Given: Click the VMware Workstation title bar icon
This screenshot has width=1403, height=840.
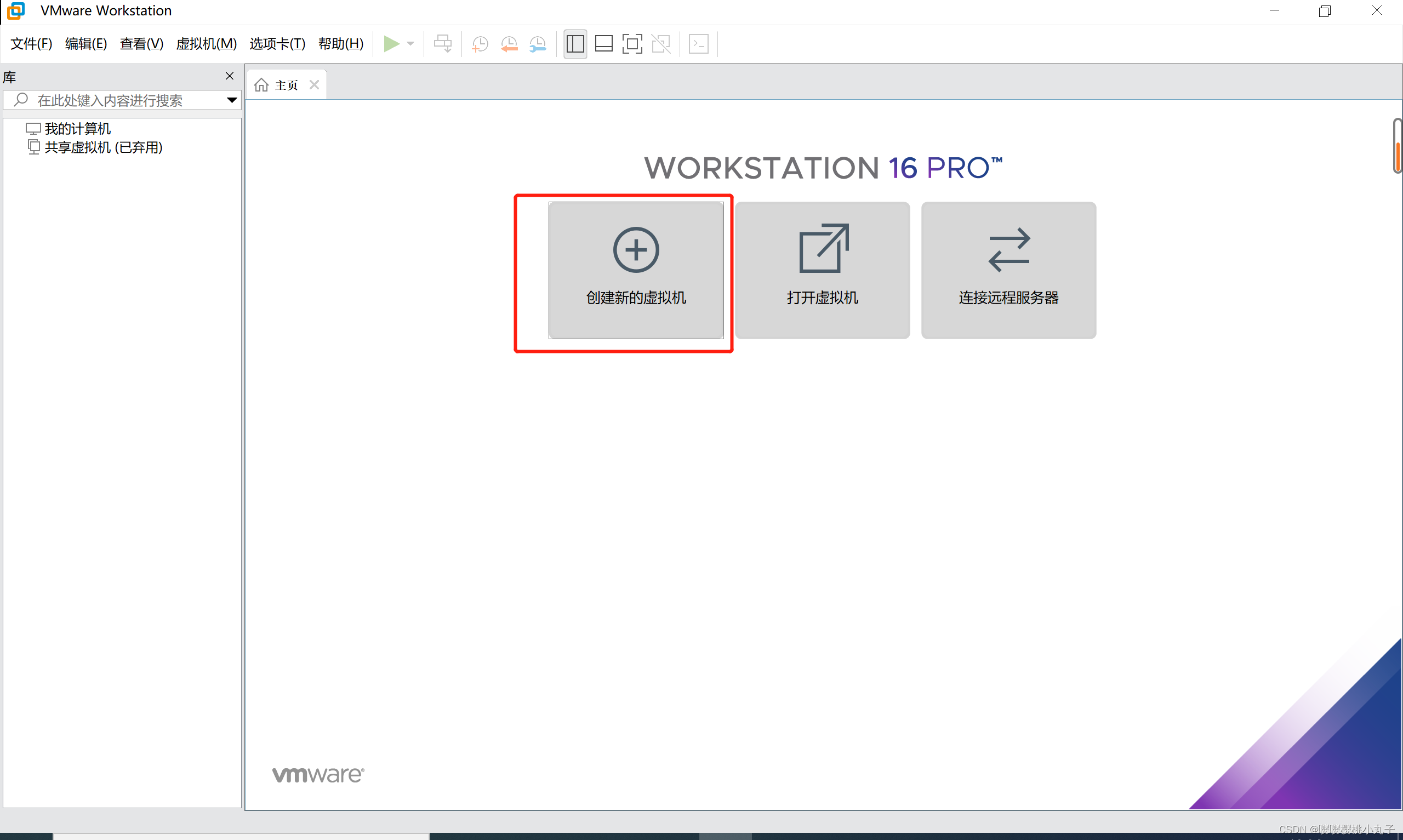Looking at the screenshot, I should pyautogui.click(x=16, y=11).
